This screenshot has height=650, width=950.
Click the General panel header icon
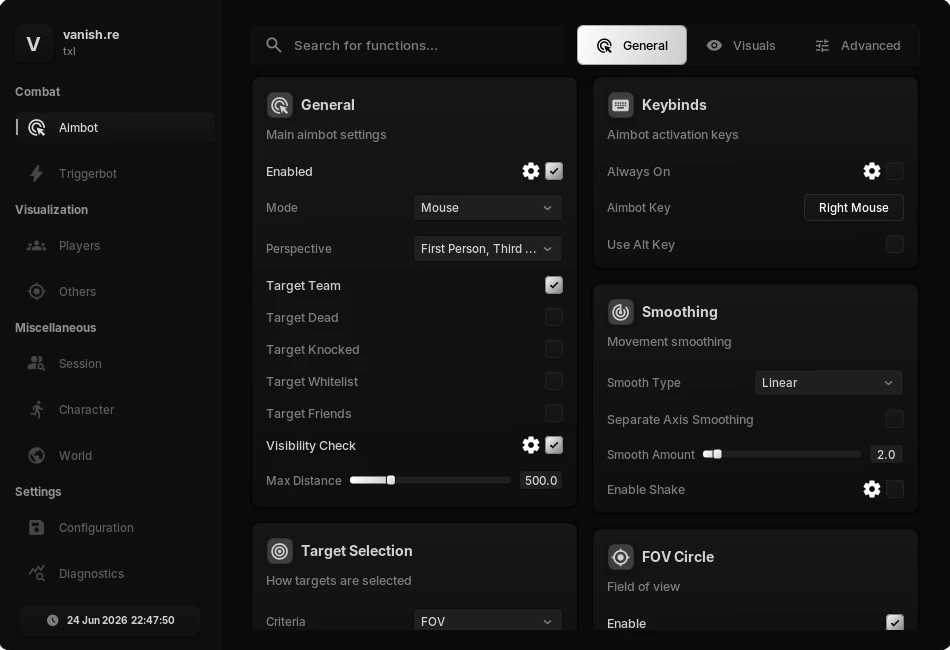click(x=280, y=105)
